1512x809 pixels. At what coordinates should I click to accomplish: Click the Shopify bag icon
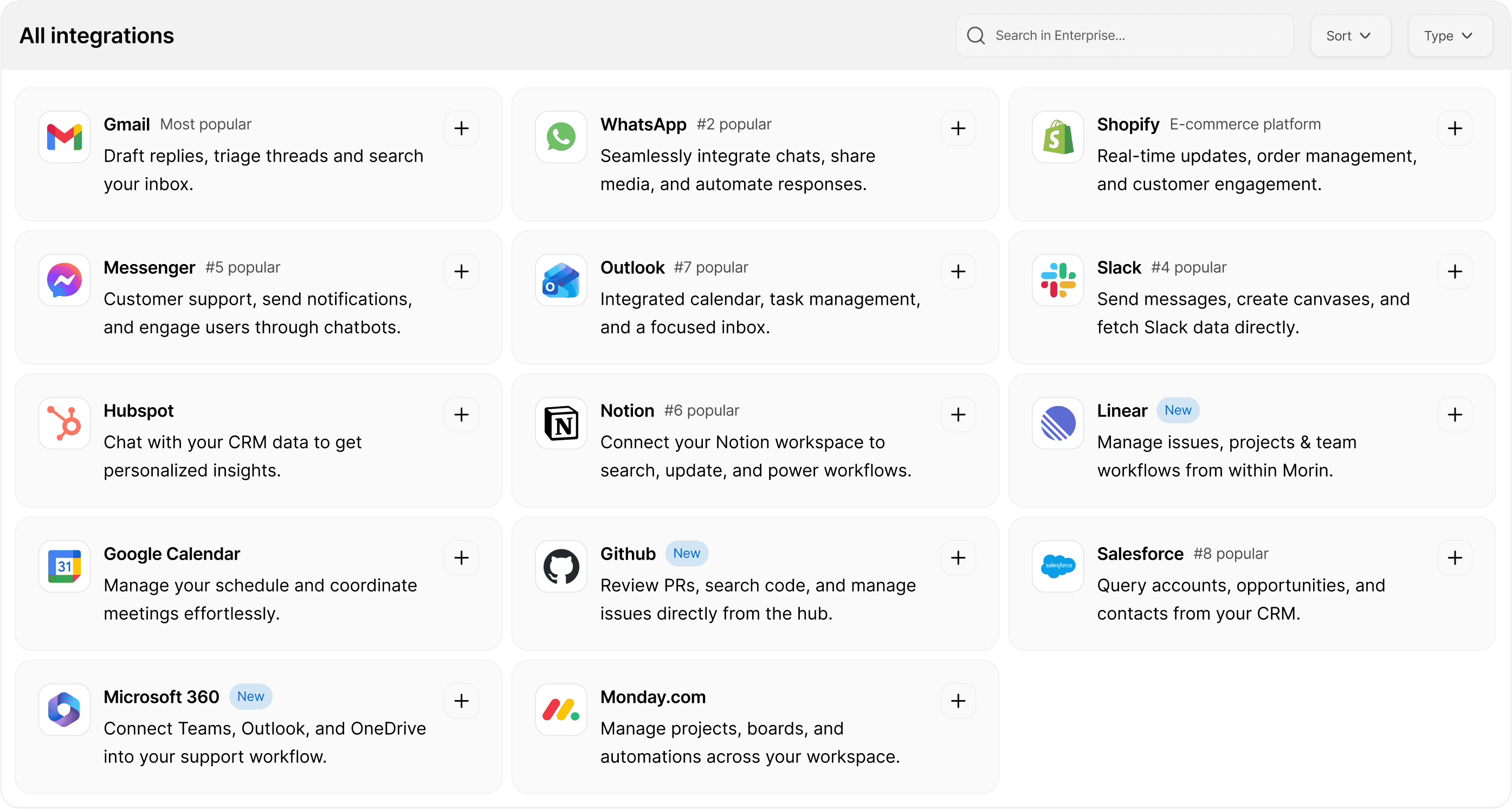point(1057,137)
